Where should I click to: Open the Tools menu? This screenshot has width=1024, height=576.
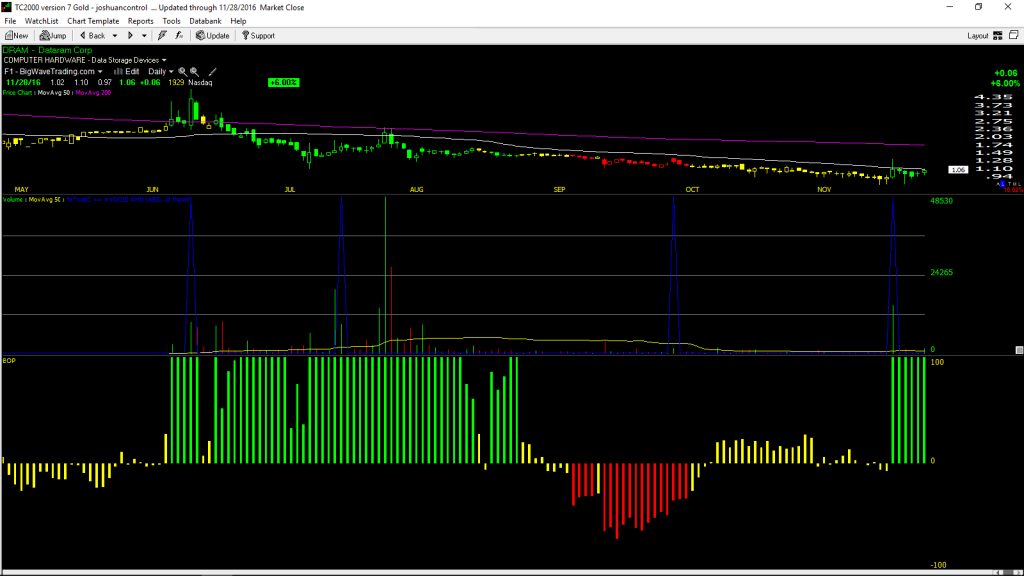coord(171,21)
